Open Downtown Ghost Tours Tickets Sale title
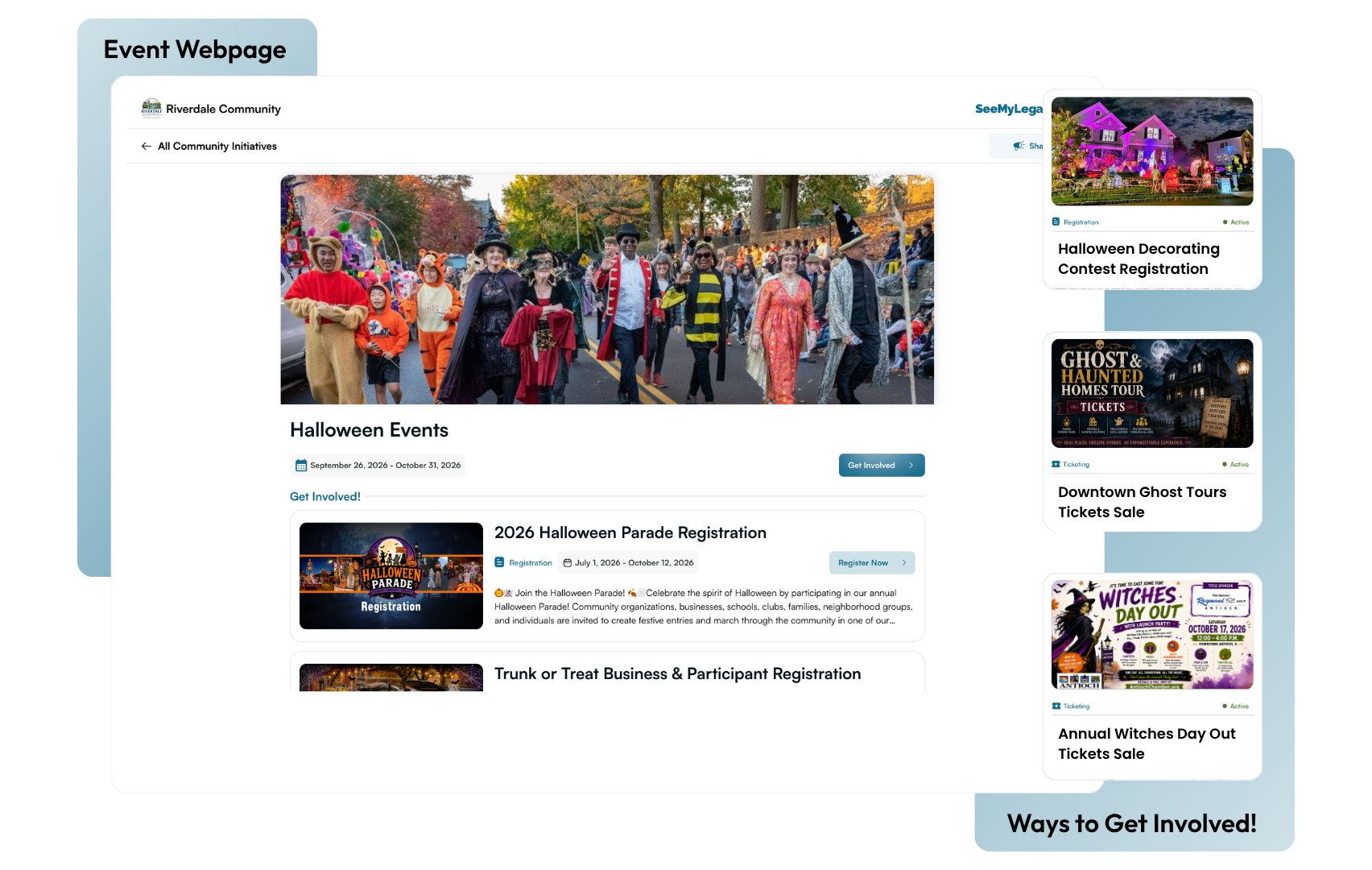The width and height of the screenshot is (1372, 870). [1143, 502]
